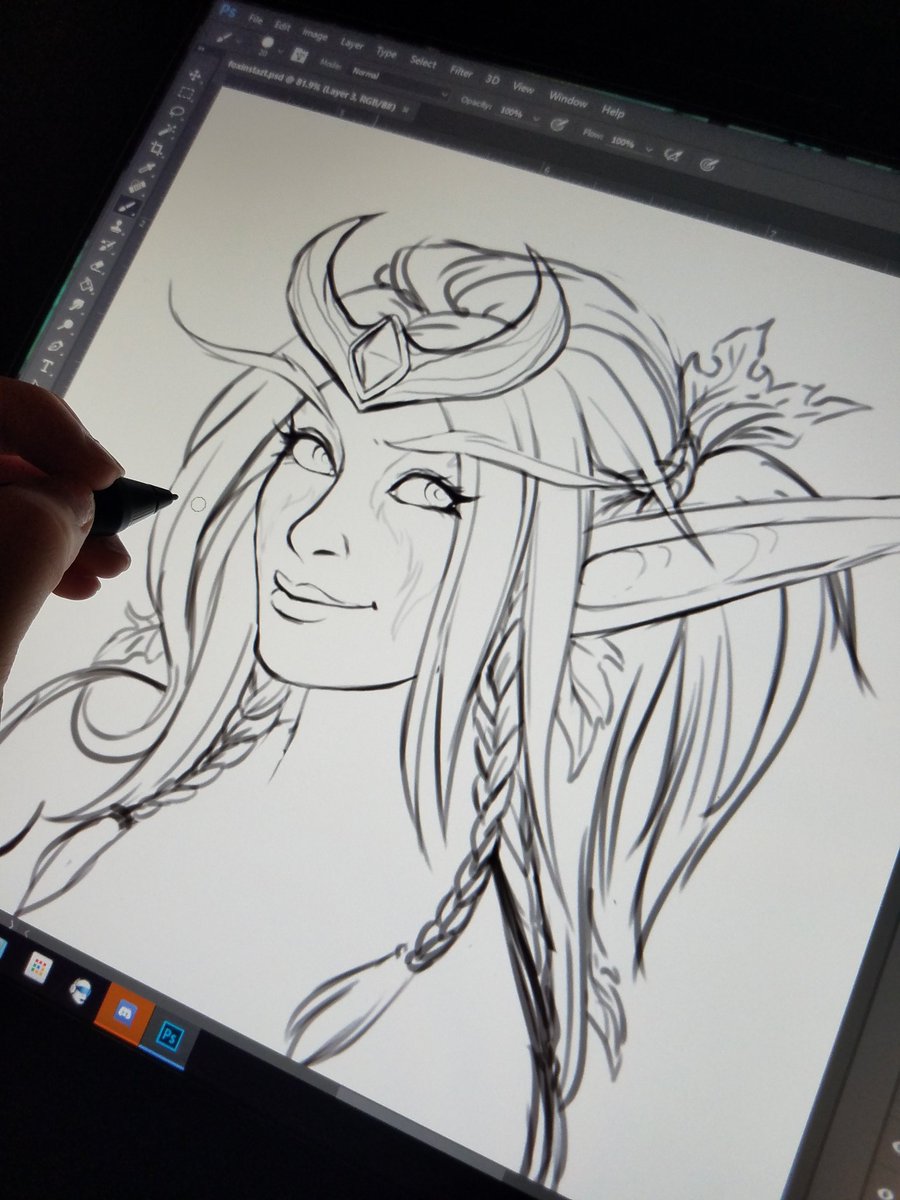The width and height of the screenshot is (900, 1200).
Task: Expand the Opacity 100% dropdown arrow
Action: pyautogui.click(x=536, y=119)
